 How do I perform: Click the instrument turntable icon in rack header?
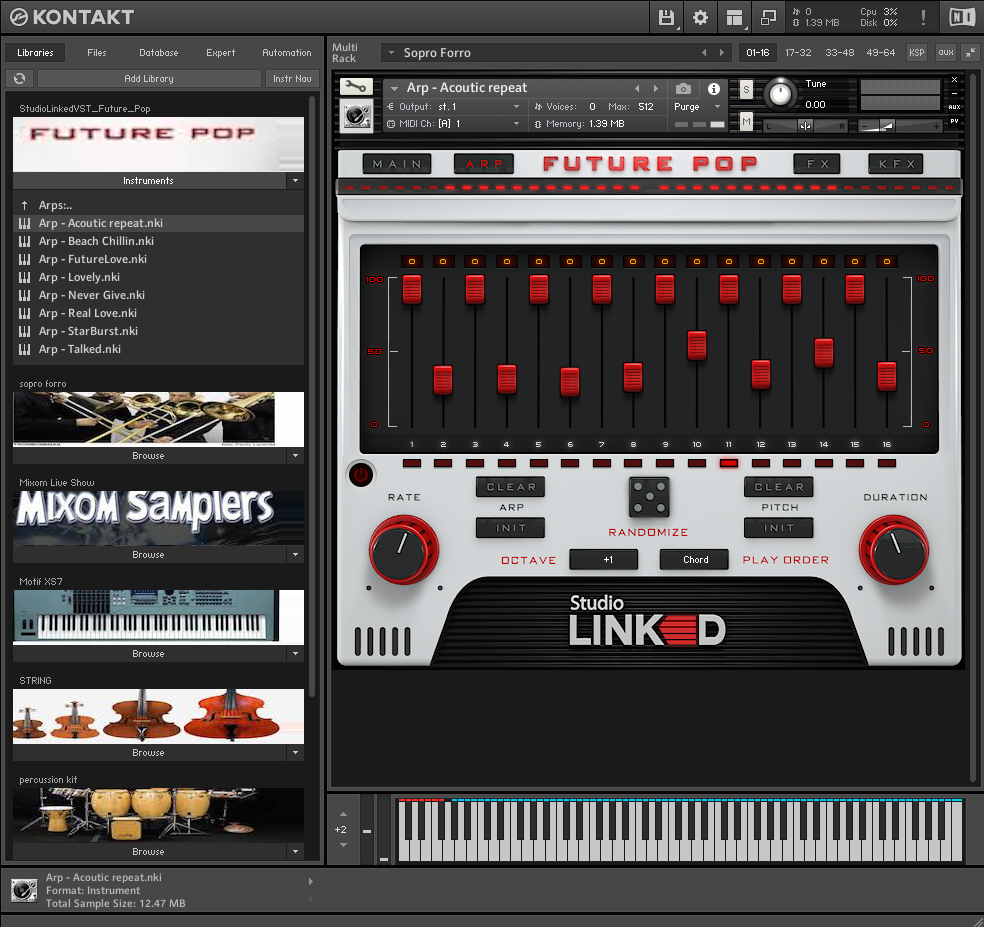point(356,115)
